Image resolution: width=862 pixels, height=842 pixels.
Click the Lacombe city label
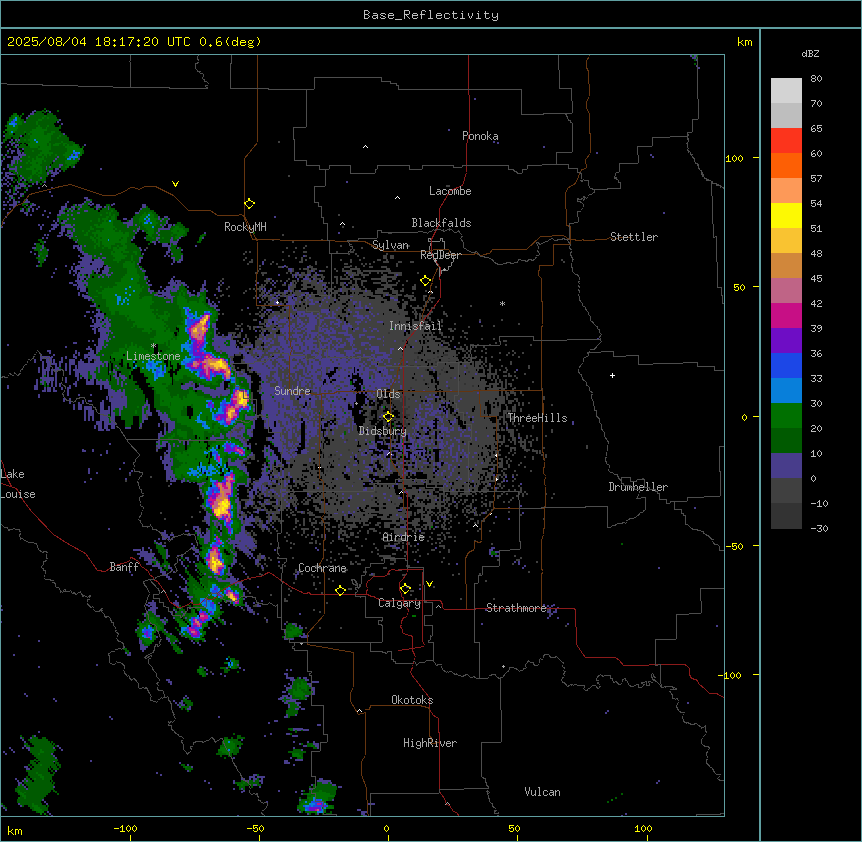tap(450, 191)
